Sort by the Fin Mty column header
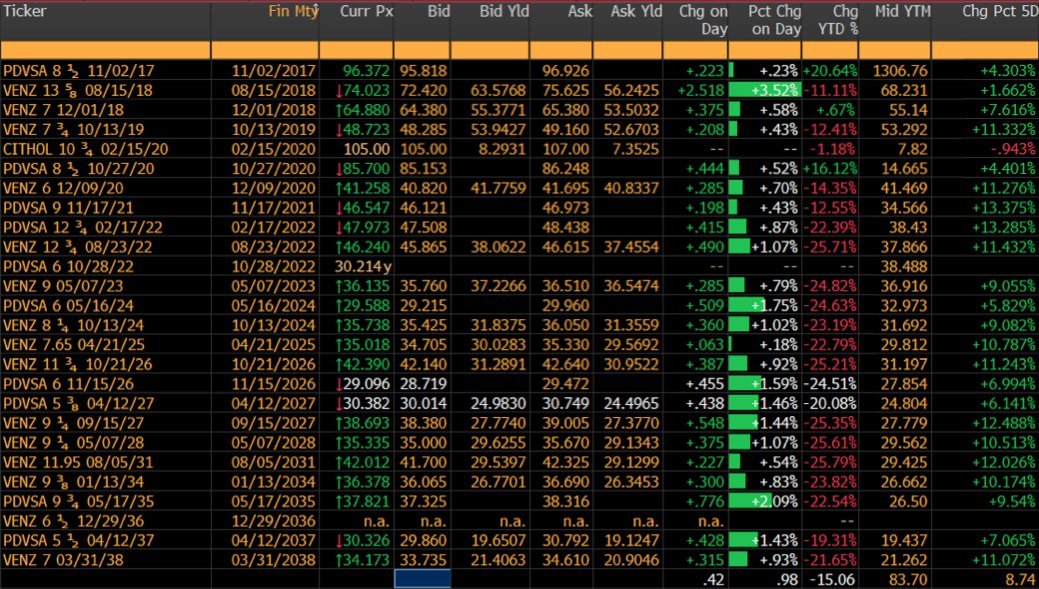Viewport: 1039px width, 589px height. (x=292, y=11)
